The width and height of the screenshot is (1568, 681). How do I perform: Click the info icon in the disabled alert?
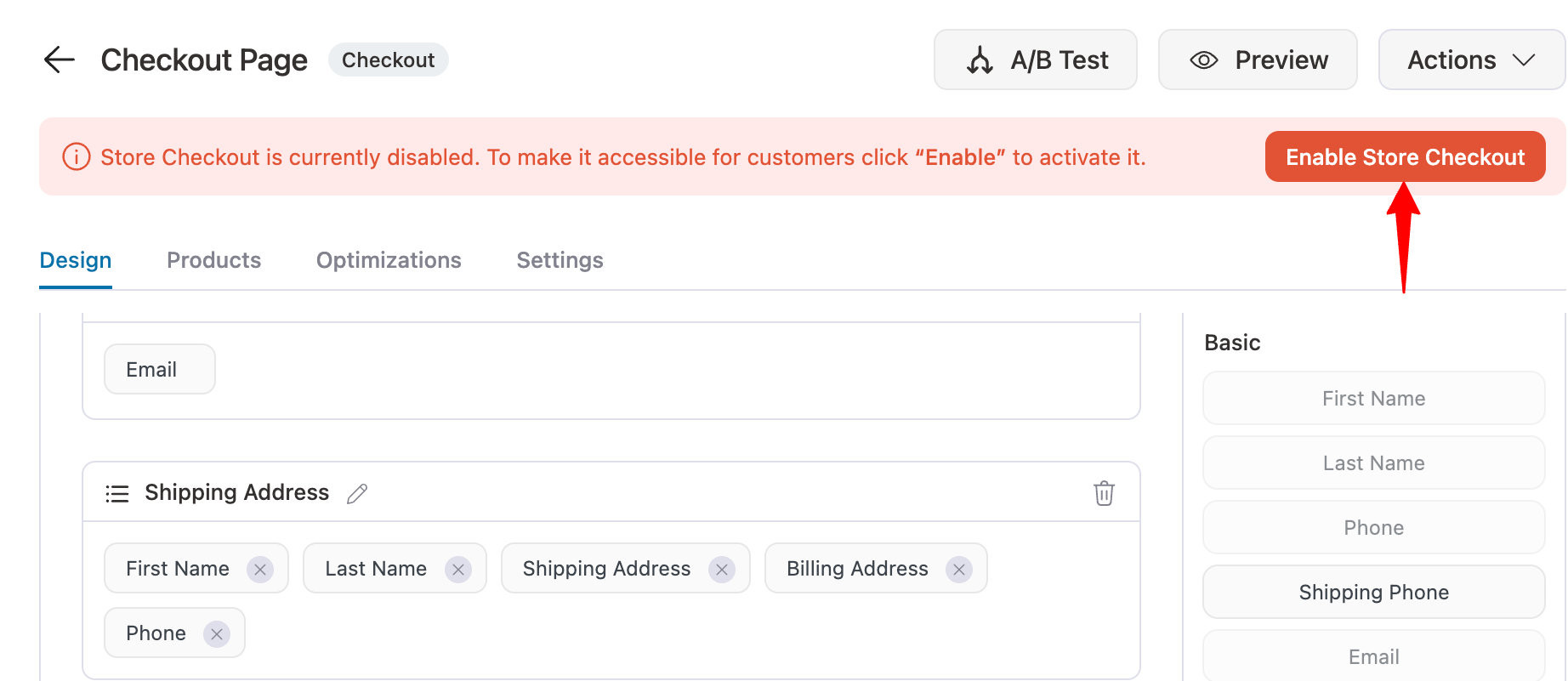77,157
